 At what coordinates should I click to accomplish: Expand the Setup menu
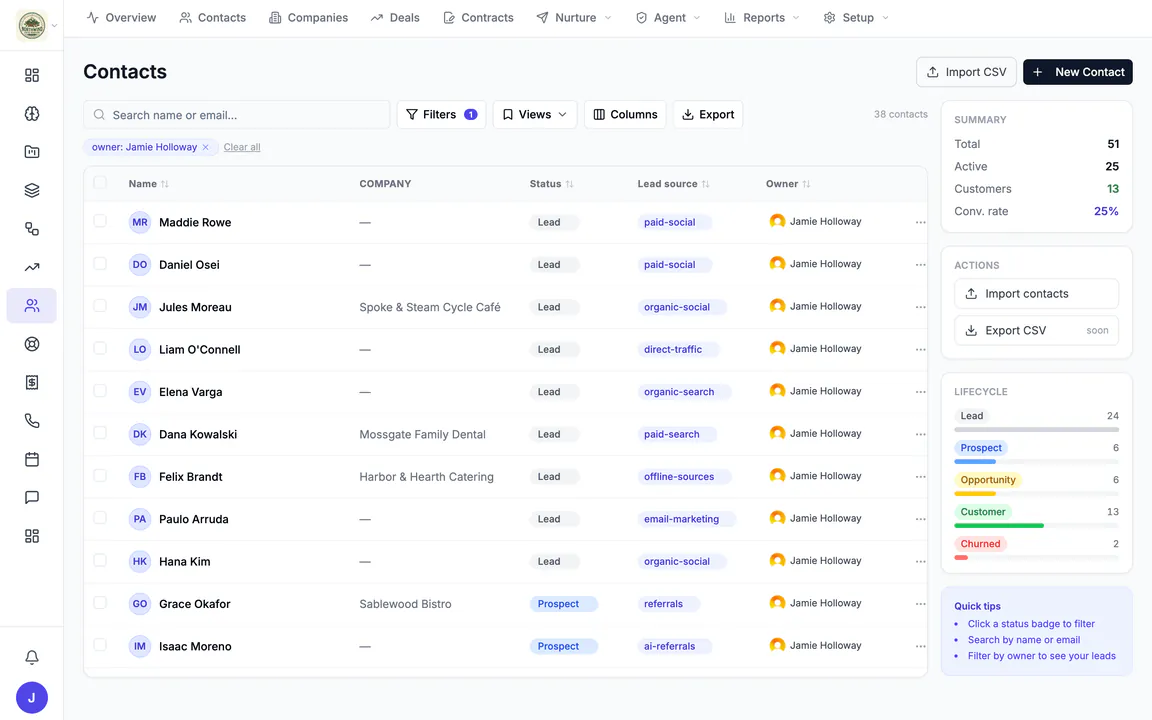(856, 18)
